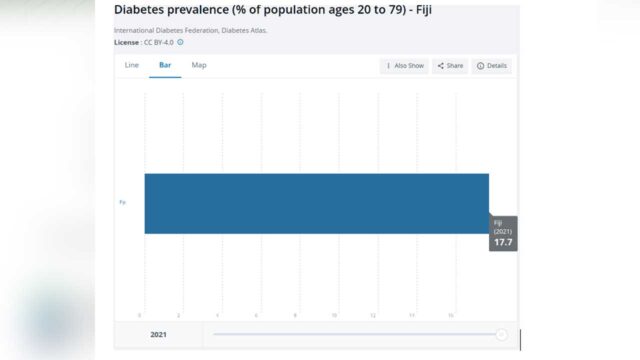Click the Share button label

(x=455, y=66)
